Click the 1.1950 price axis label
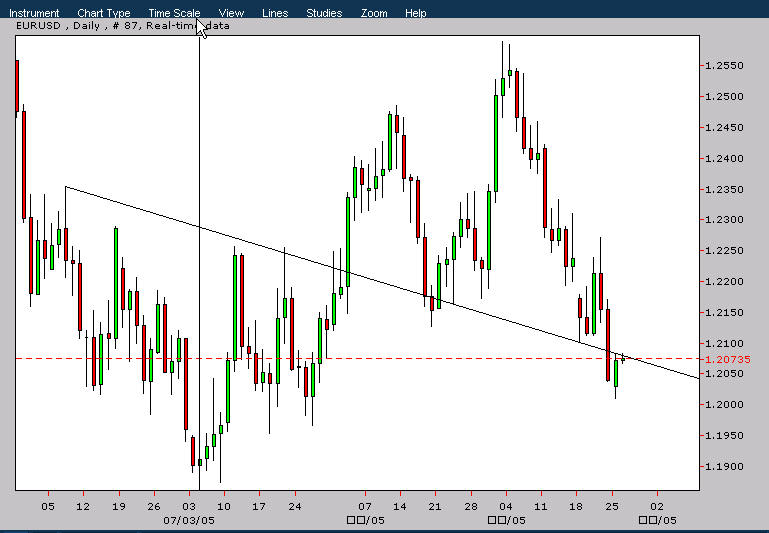 (x=724, y=435)
